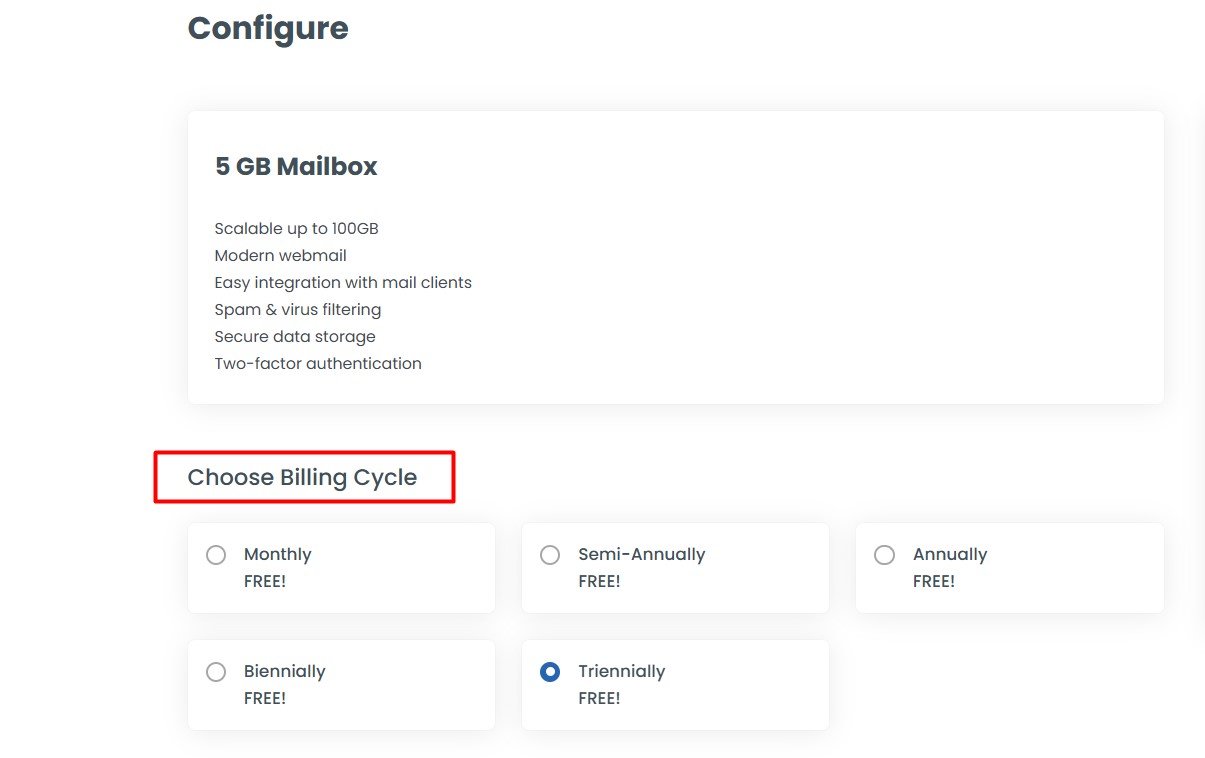Select the Semi-Annually radio button circle
The height and width of the screenshot is (758, 1205).
point(550,555)
